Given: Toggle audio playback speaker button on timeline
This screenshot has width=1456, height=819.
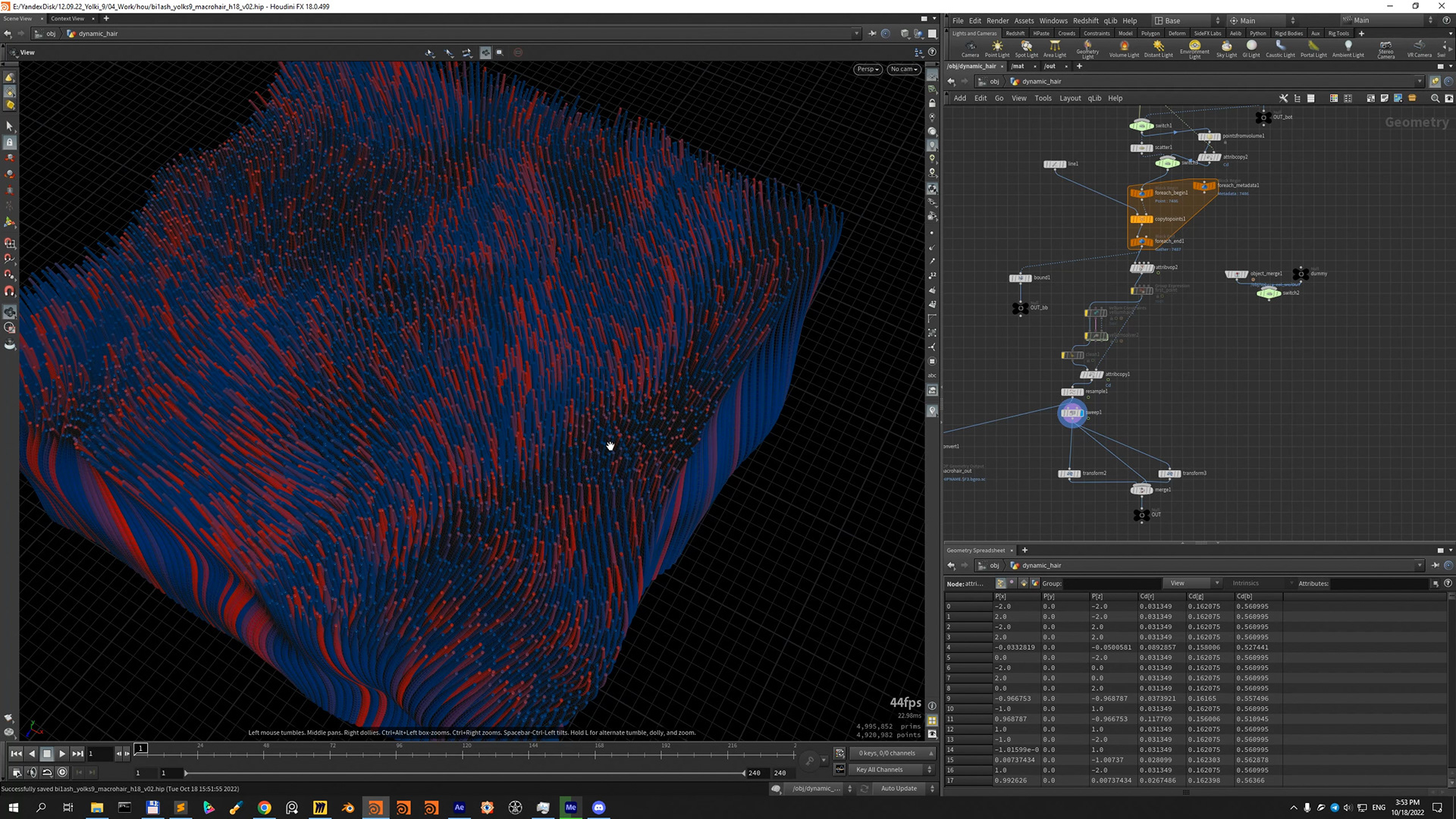Looking at the screenshot, I should click(x=31, y=772).
